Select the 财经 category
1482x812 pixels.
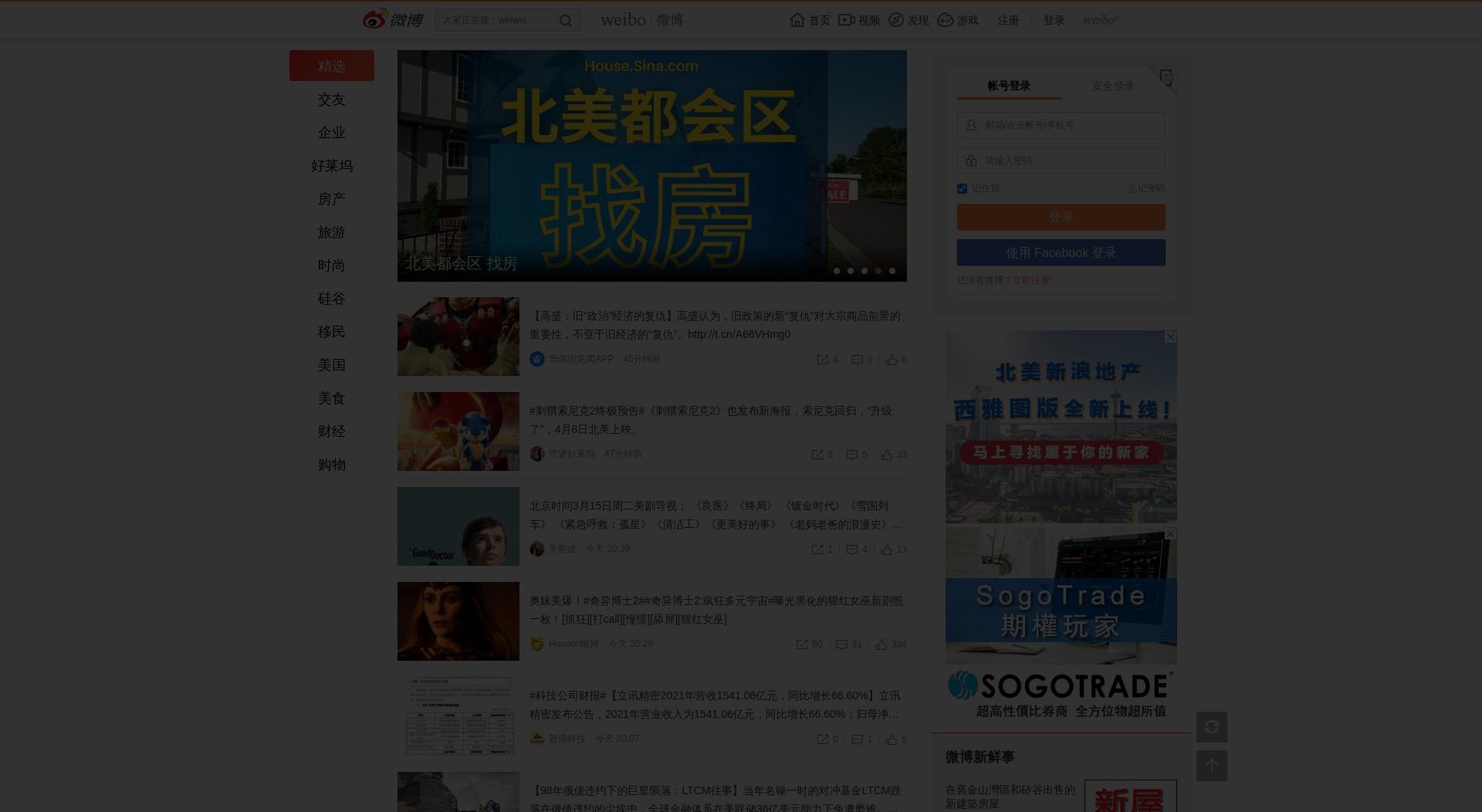click(x=332, y=431)
